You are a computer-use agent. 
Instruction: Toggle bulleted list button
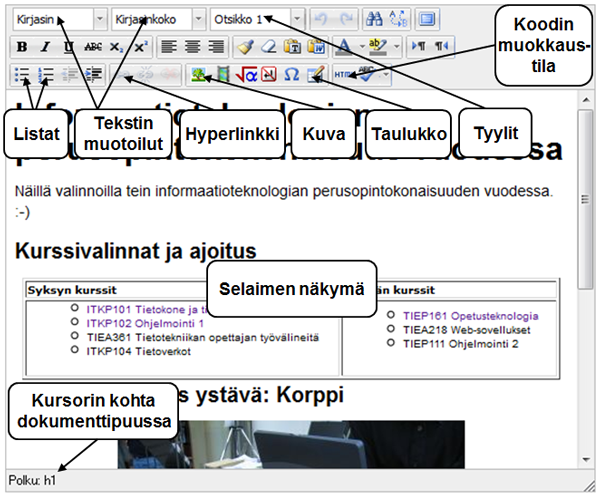22,75
